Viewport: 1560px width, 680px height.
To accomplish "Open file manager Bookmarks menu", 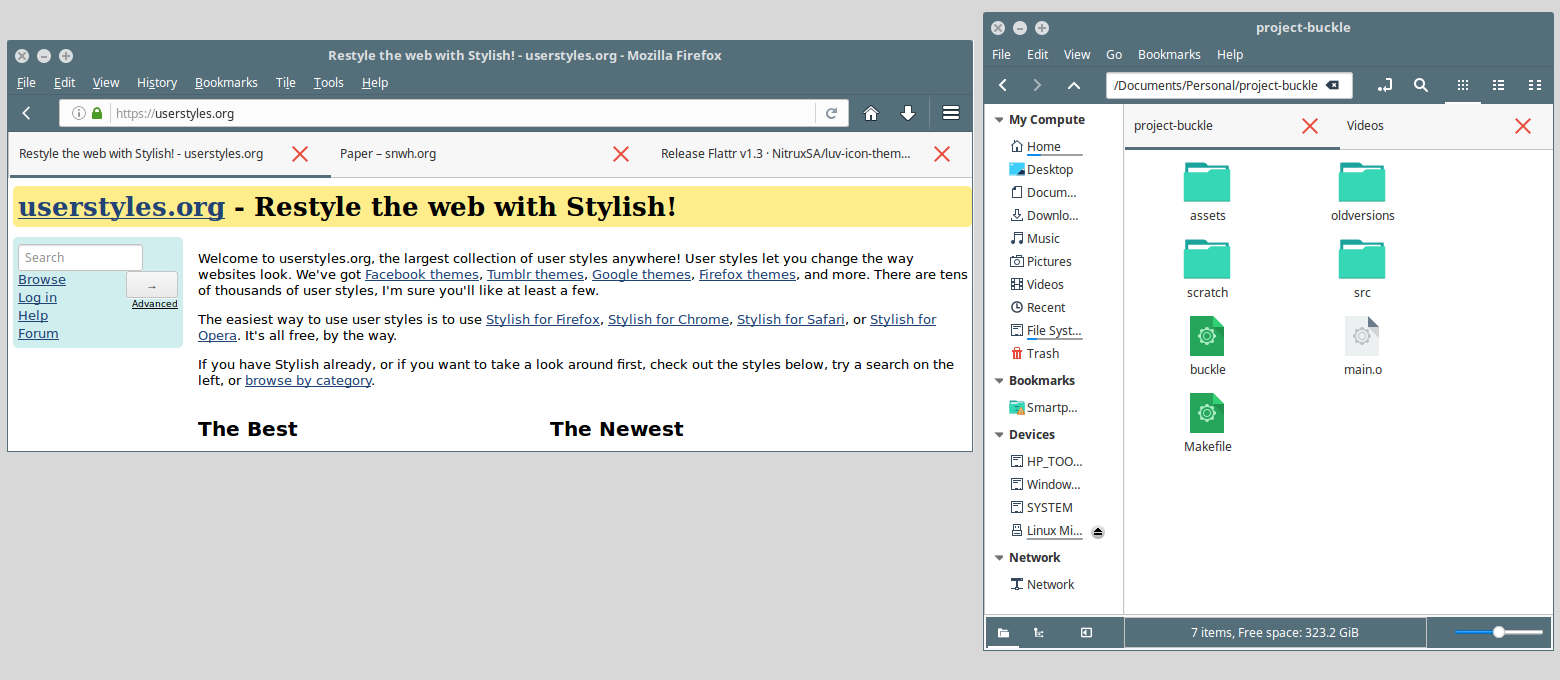I will [x=1169, y=55].
